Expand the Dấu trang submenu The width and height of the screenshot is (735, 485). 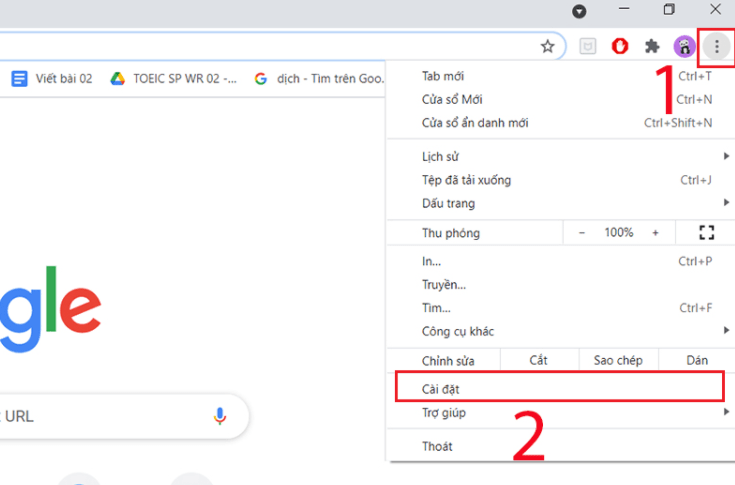click(561, 203)
